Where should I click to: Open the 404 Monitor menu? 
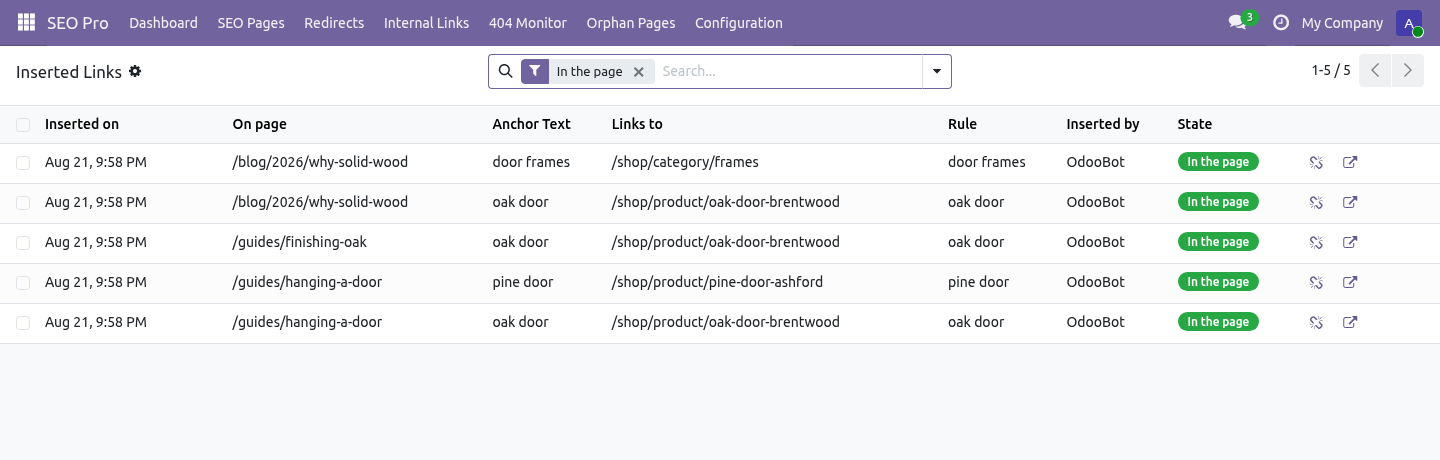point(528,22)
